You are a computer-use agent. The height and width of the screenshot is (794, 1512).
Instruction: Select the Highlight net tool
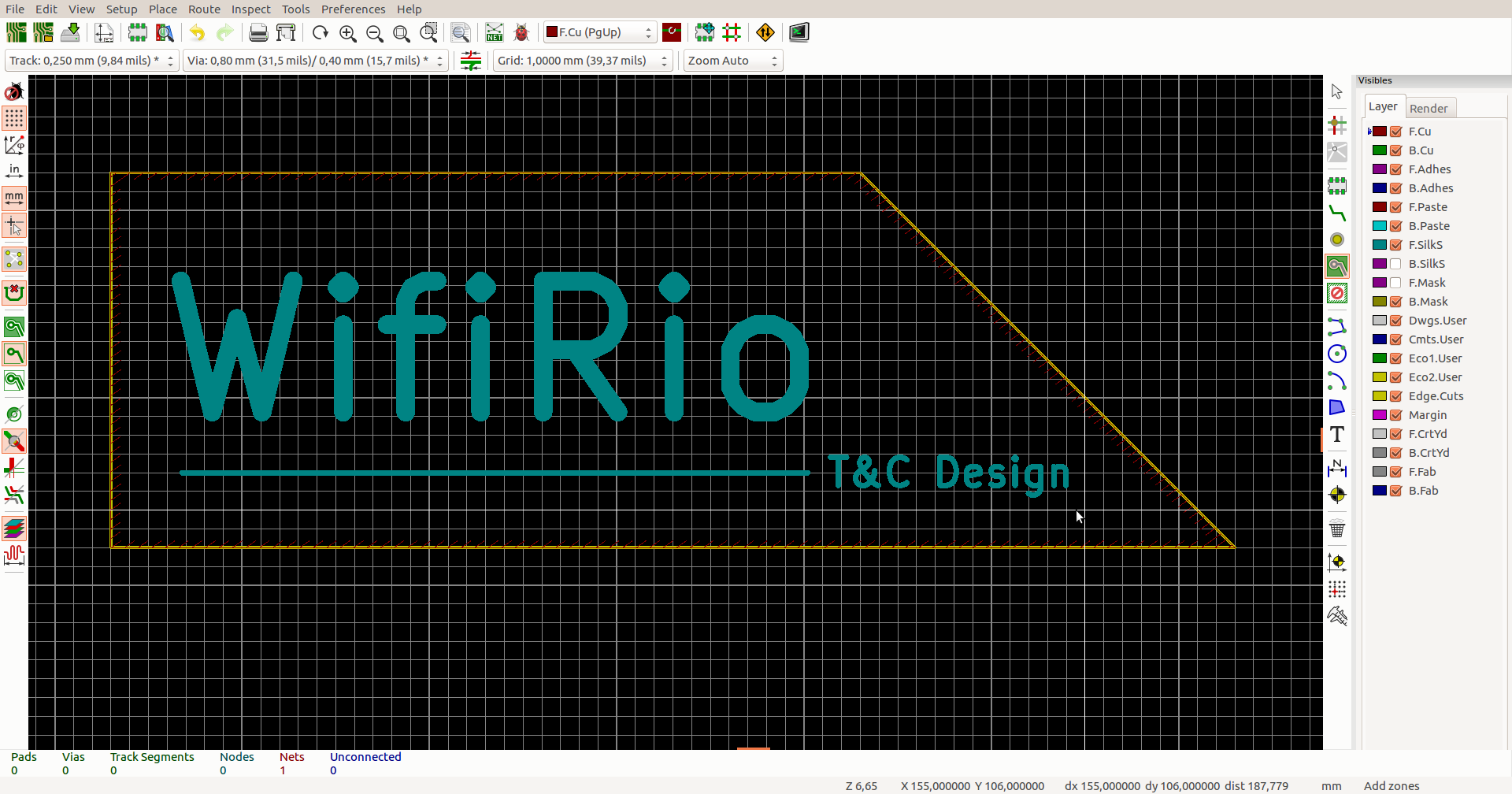(x=1337, y=125)
